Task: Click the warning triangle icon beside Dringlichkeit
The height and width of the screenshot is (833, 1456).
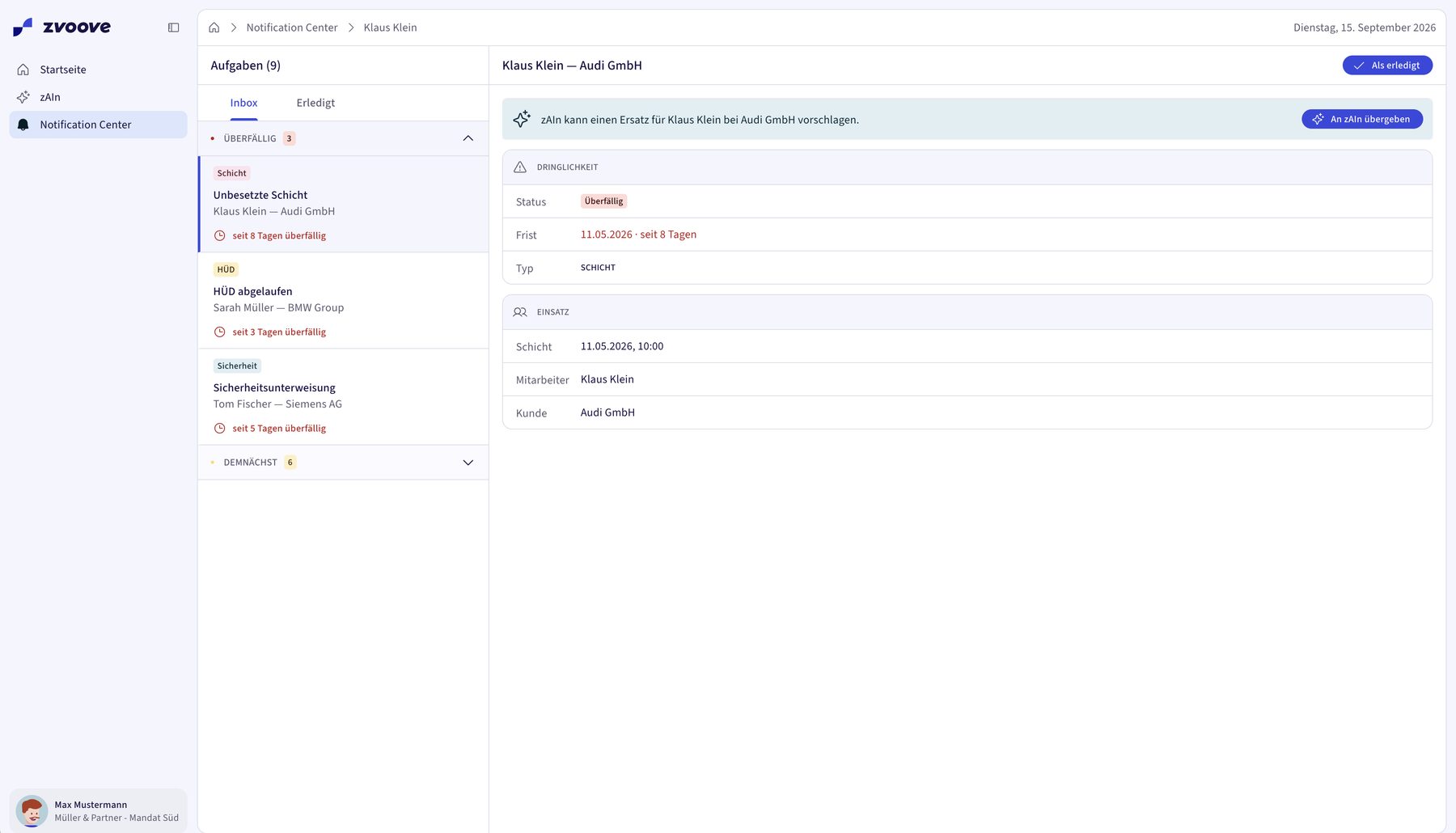Action: coord(520,167)
